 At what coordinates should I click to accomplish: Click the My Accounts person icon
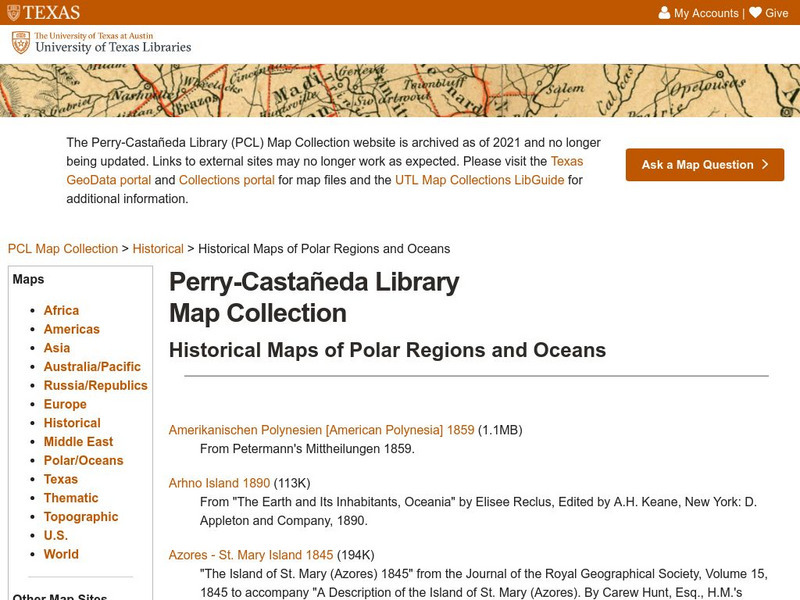(x=664, y=13)
